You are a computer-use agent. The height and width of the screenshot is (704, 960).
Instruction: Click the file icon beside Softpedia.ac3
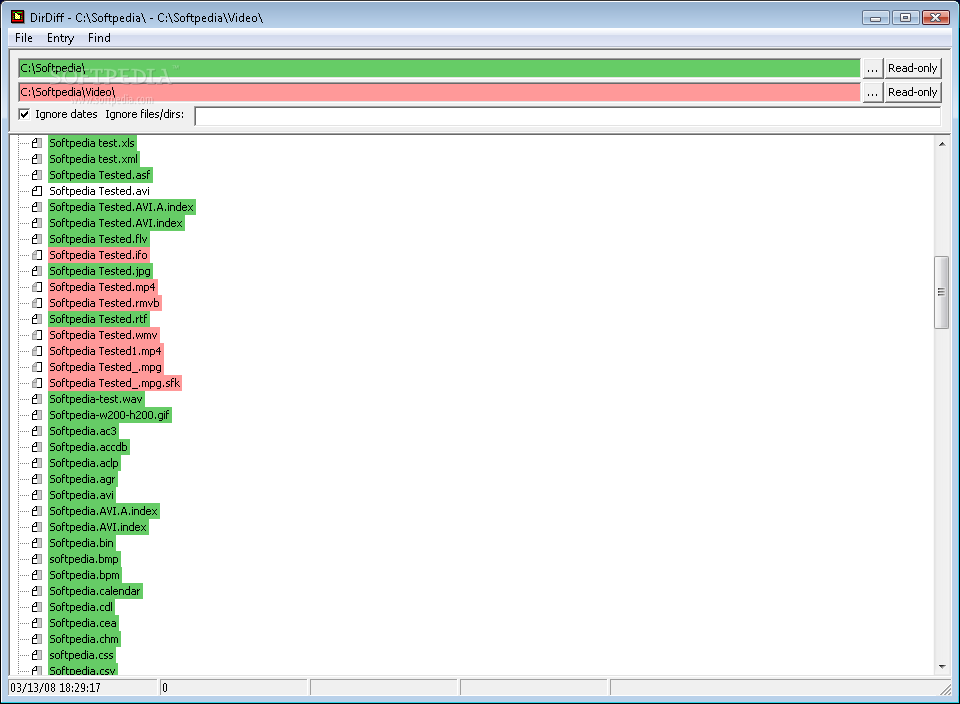37,431
